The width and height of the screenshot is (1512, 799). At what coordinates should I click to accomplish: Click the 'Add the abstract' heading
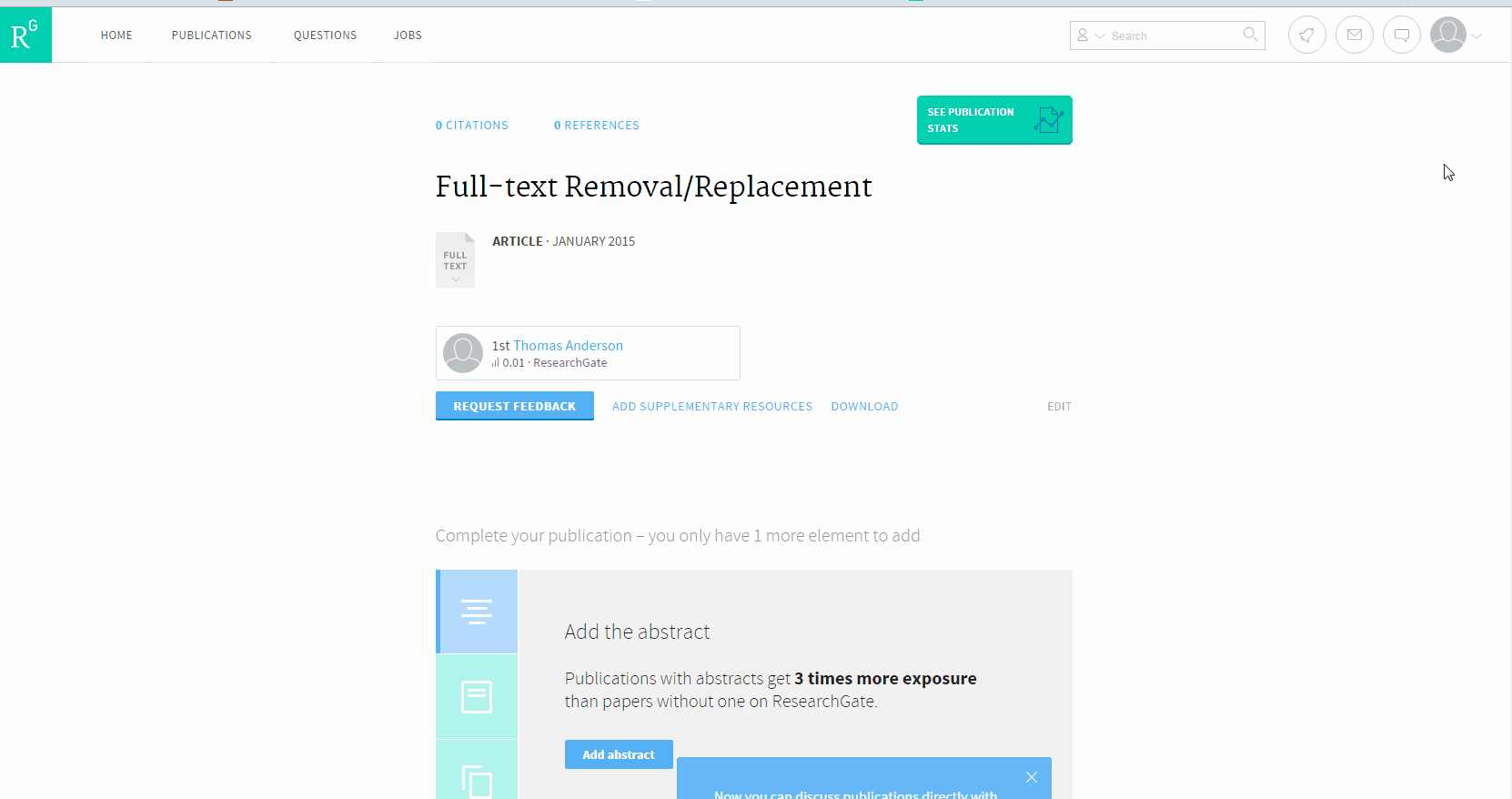point(637,632)
